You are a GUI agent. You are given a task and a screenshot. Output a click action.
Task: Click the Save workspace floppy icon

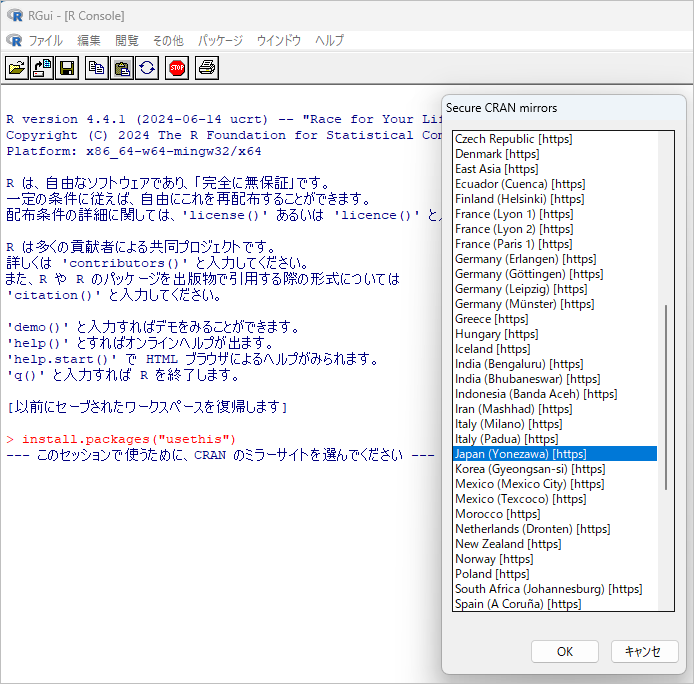pyautogui.click(x=67, y=68)
